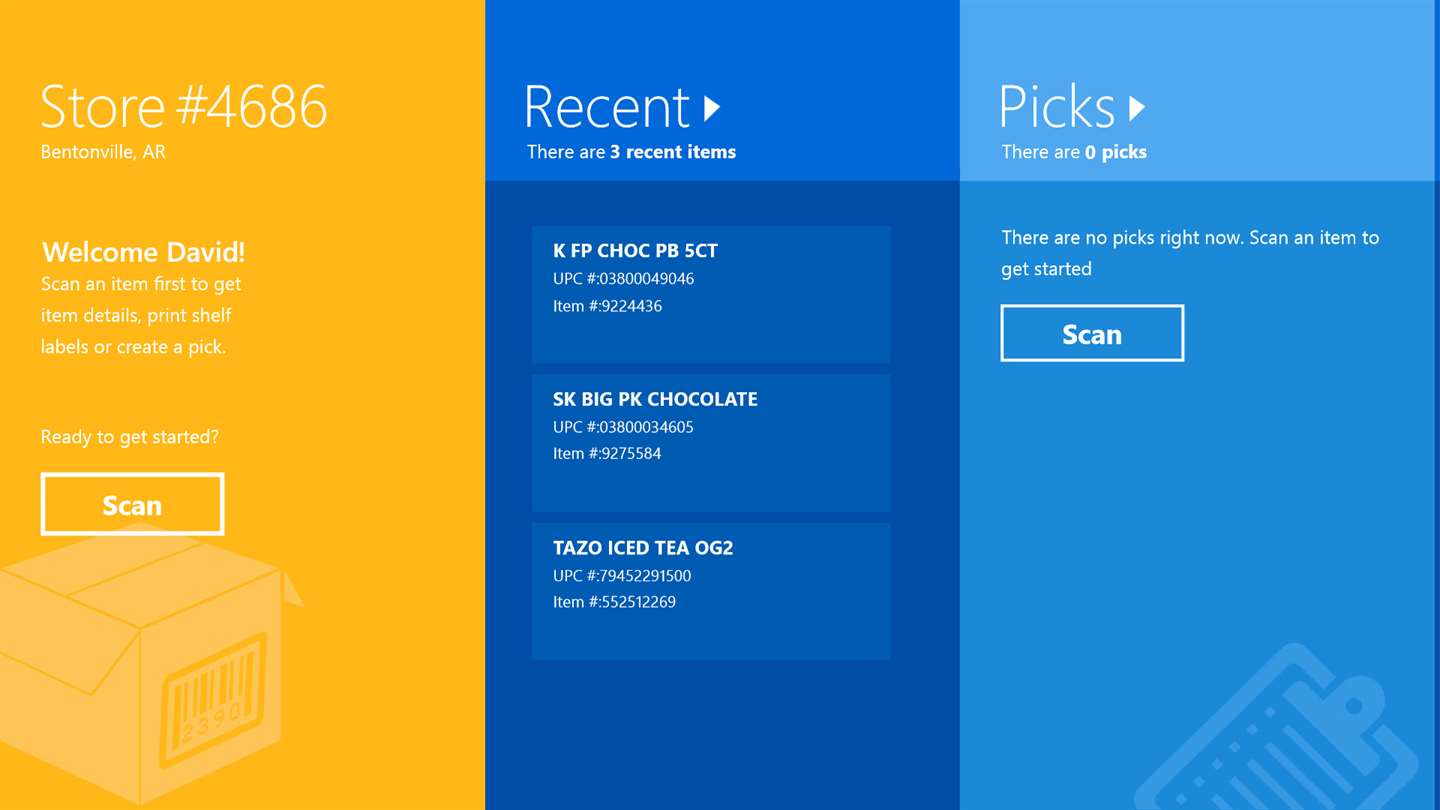Click UPC #03800049046 line
This screenshot has height=810, width=1440.
623,279
